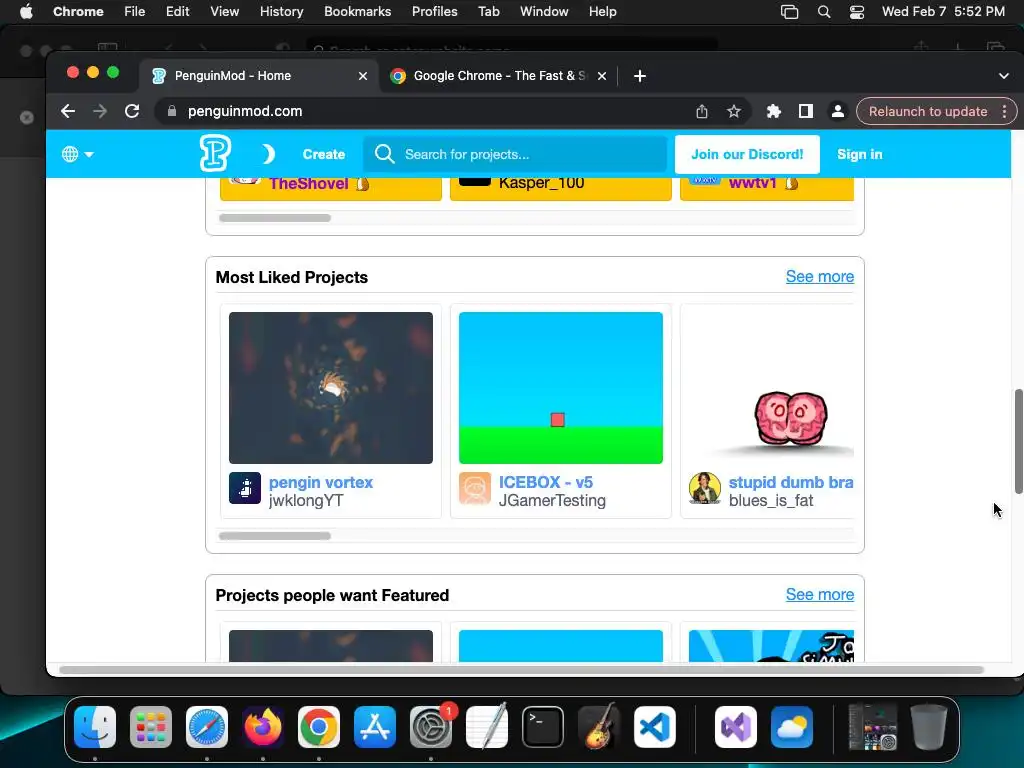Click Chrome's forward arrow
Viewport: 1024px width, 768px height.
click(100, 111)
